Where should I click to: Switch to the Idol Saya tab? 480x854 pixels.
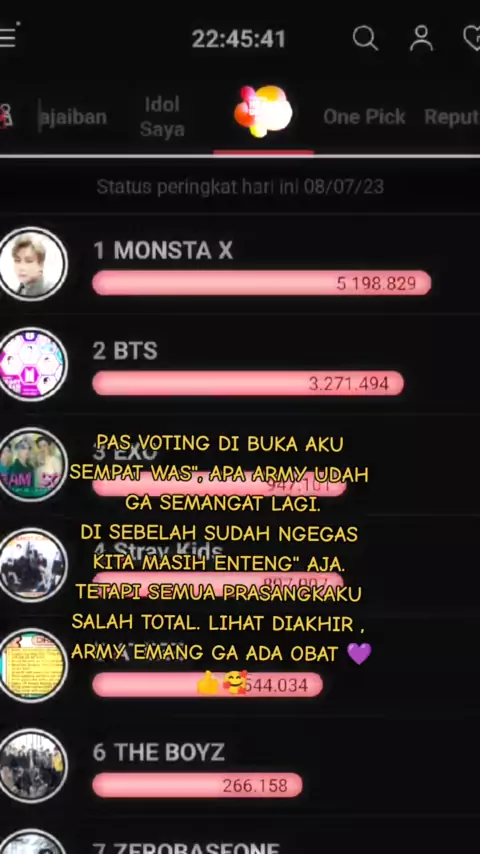point(162,117)
